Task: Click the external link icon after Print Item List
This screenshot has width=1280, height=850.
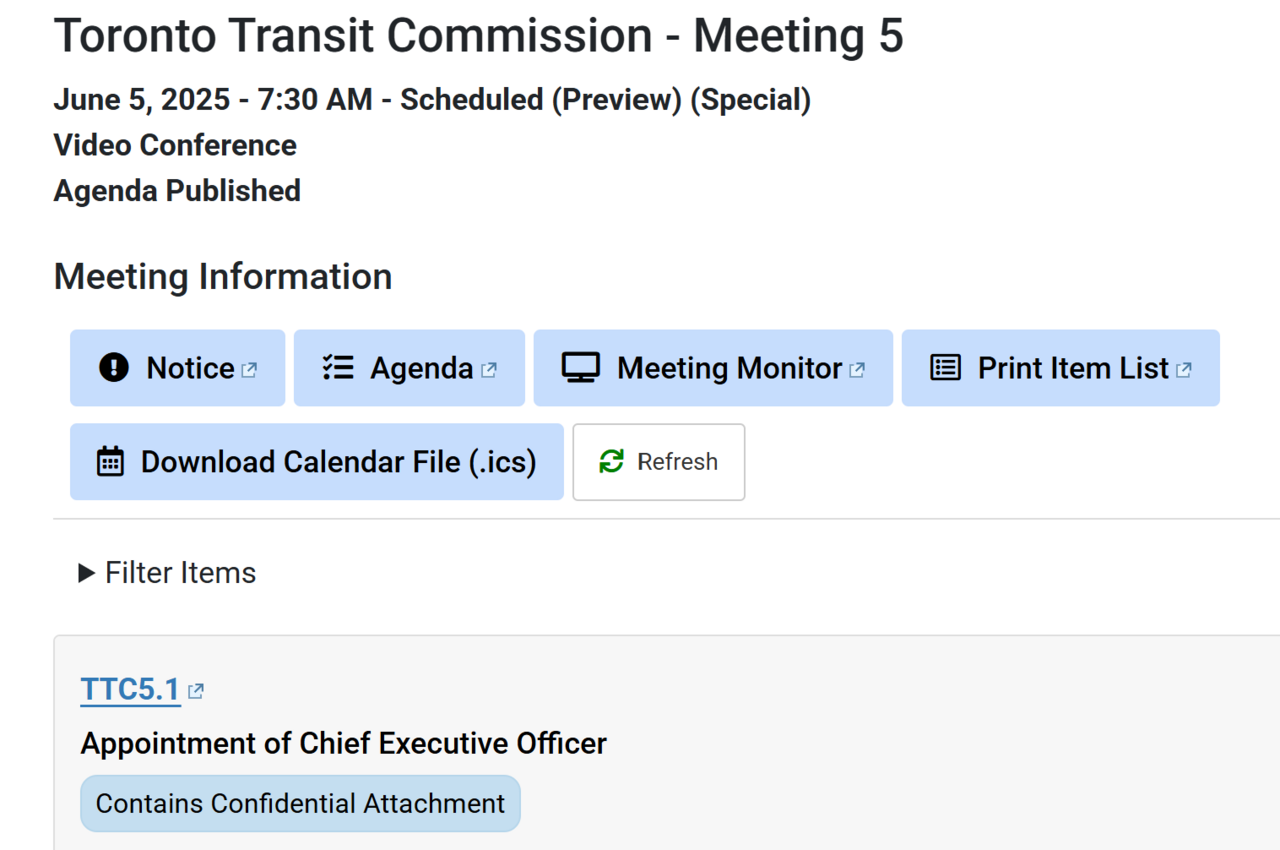Action: click(1184, 370)
